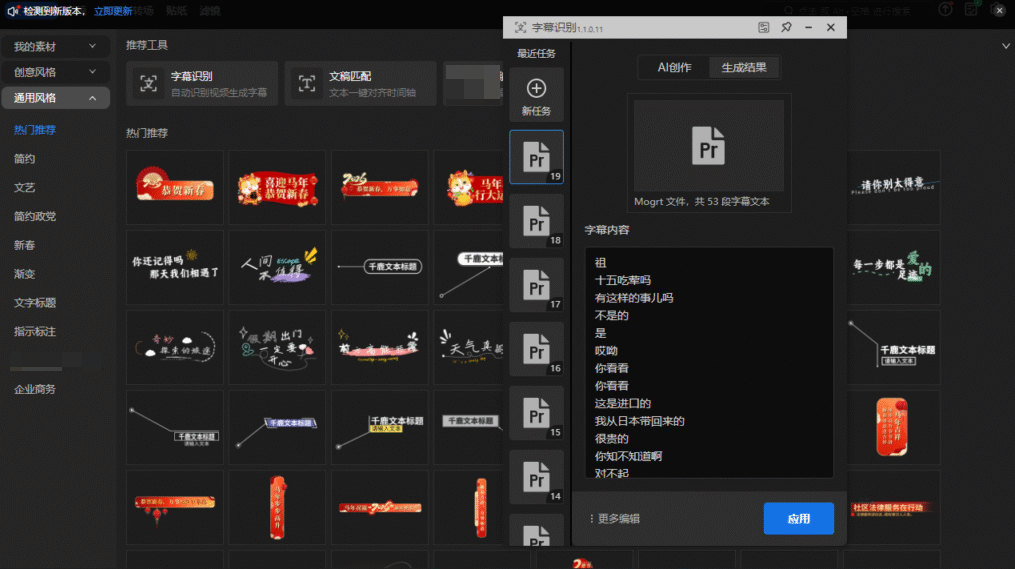The width and height of the screenshot is (1015, 569).
Task: Pin the 字幕识别 window
Action: pyautogui.click(x=786, y=27)
